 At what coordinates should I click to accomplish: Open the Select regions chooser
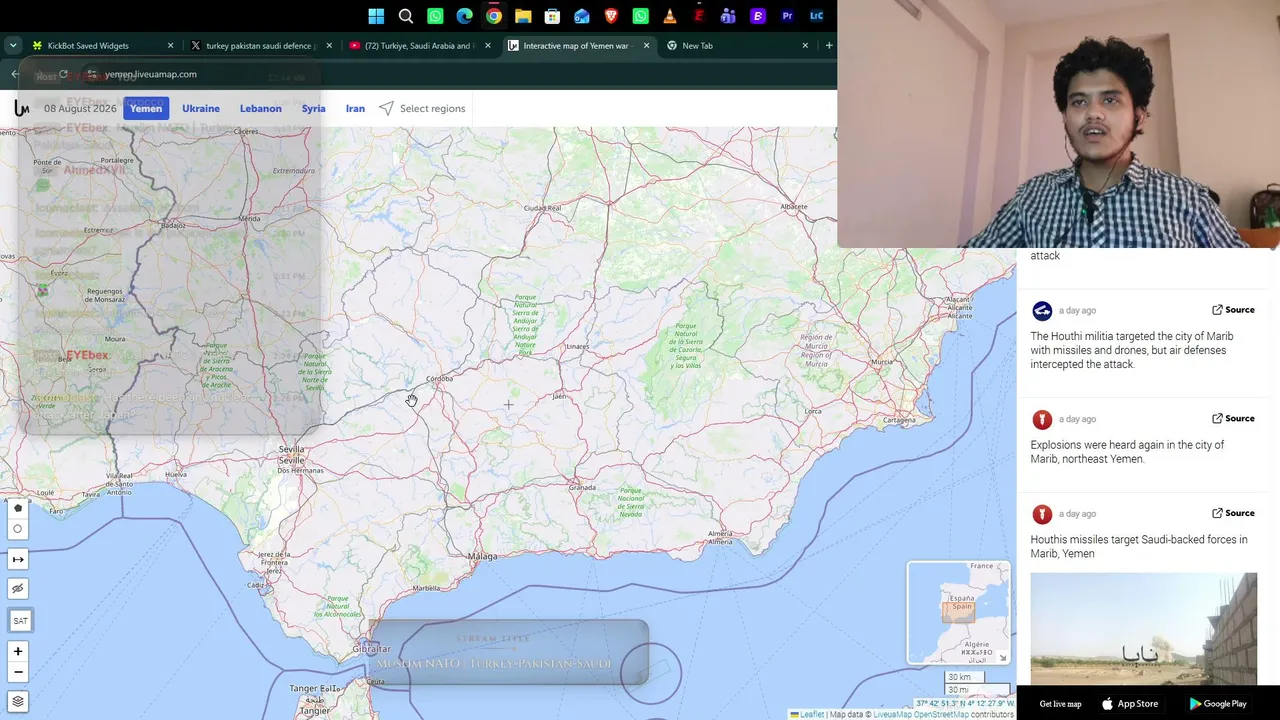click(x=422, y=108)
